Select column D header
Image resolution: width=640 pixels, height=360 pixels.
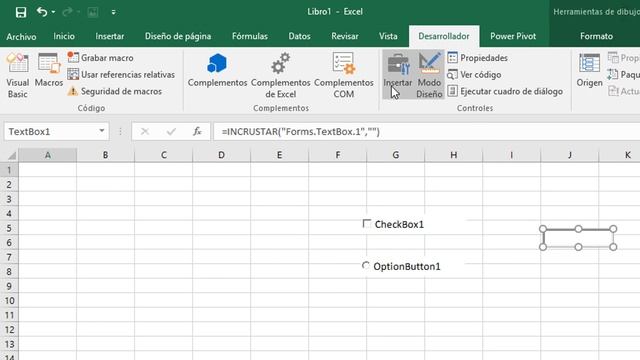pos(221,155)
